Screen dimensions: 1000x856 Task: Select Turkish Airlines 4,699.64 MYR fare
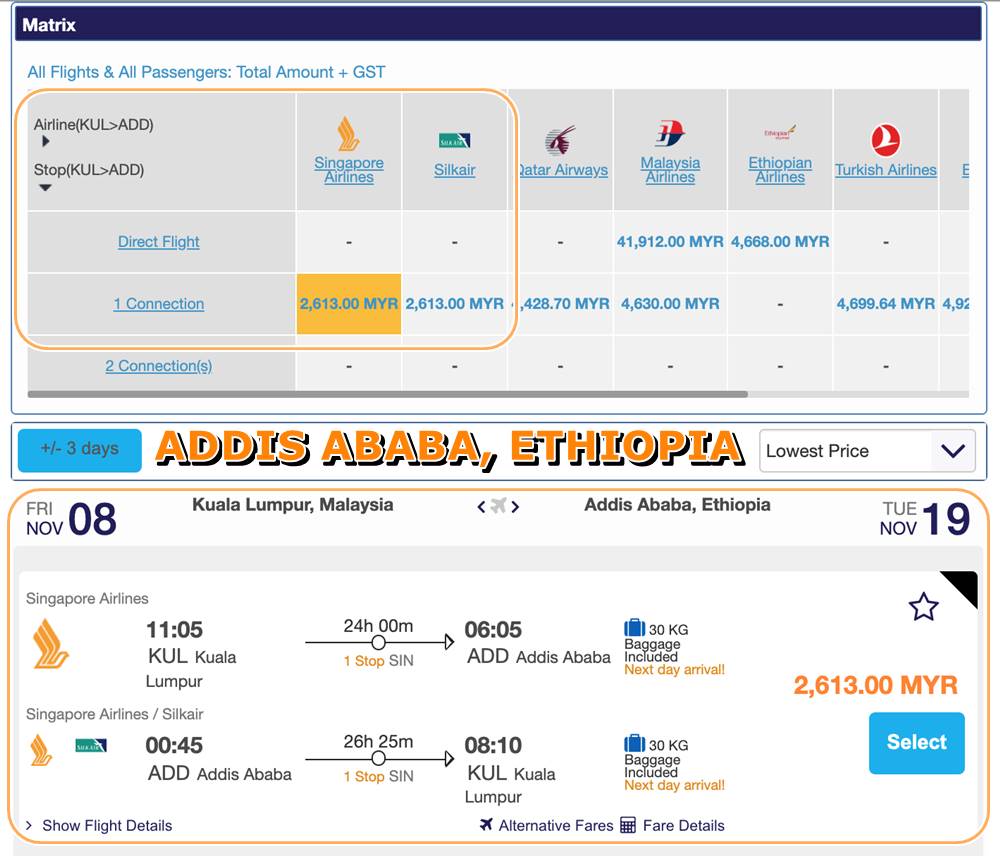click(x=886, y=304)
